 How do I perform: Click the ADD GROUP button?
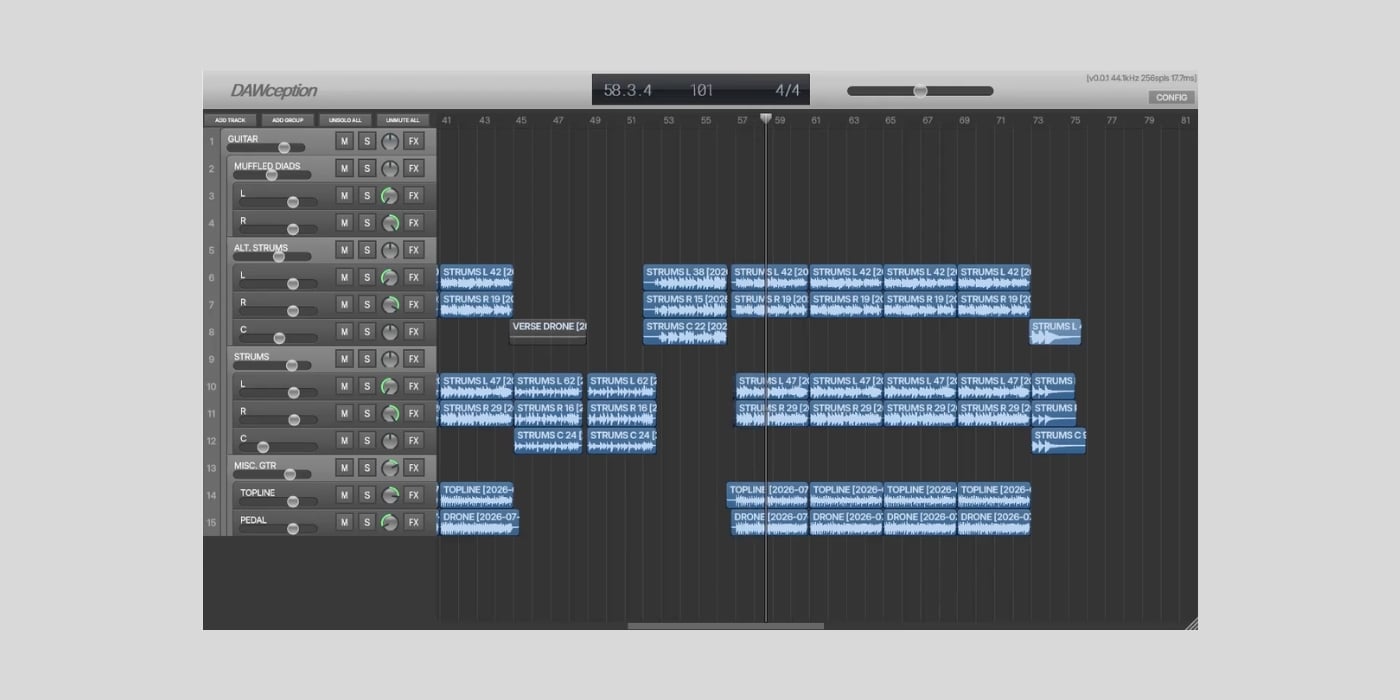pyautogui.click(x=288, y=120)
